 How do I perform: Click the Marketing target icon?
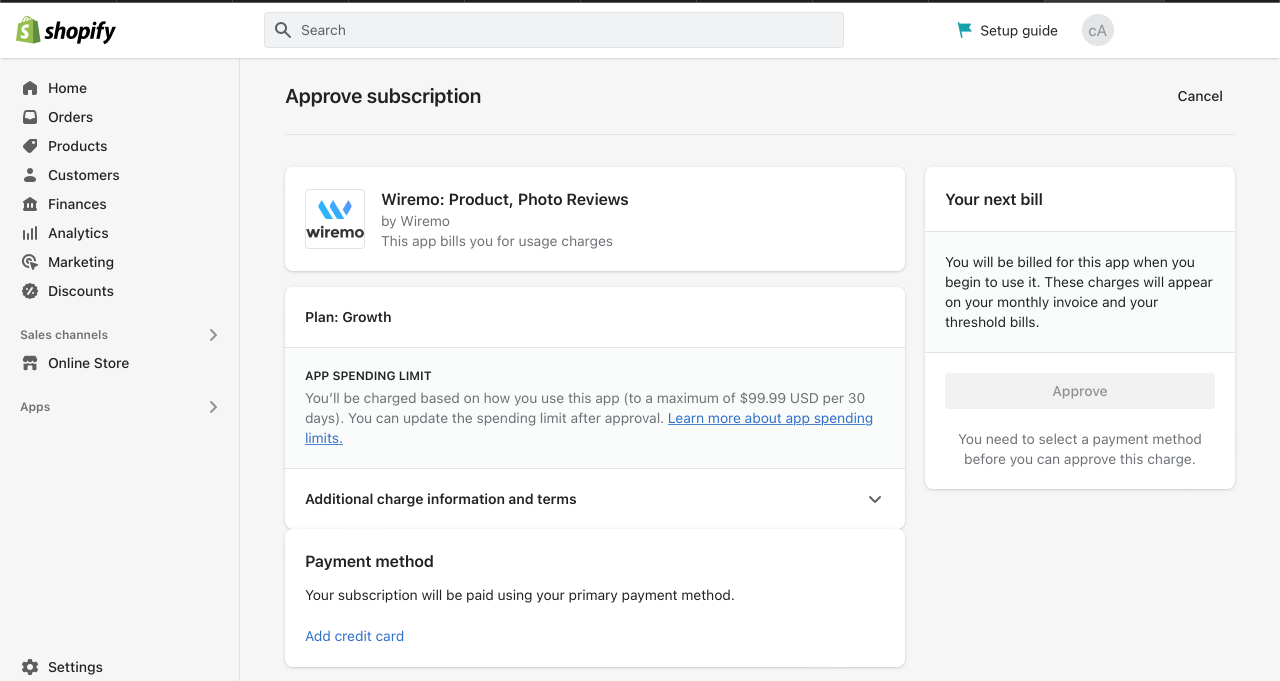[x=30, y=262]
